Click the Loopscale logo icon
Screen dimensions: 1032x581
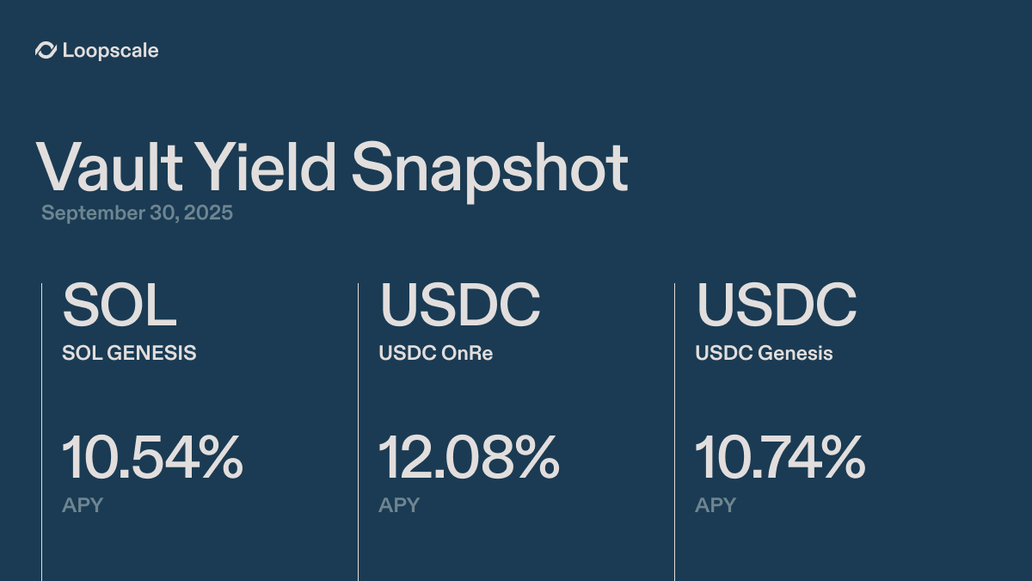point(46,50)
